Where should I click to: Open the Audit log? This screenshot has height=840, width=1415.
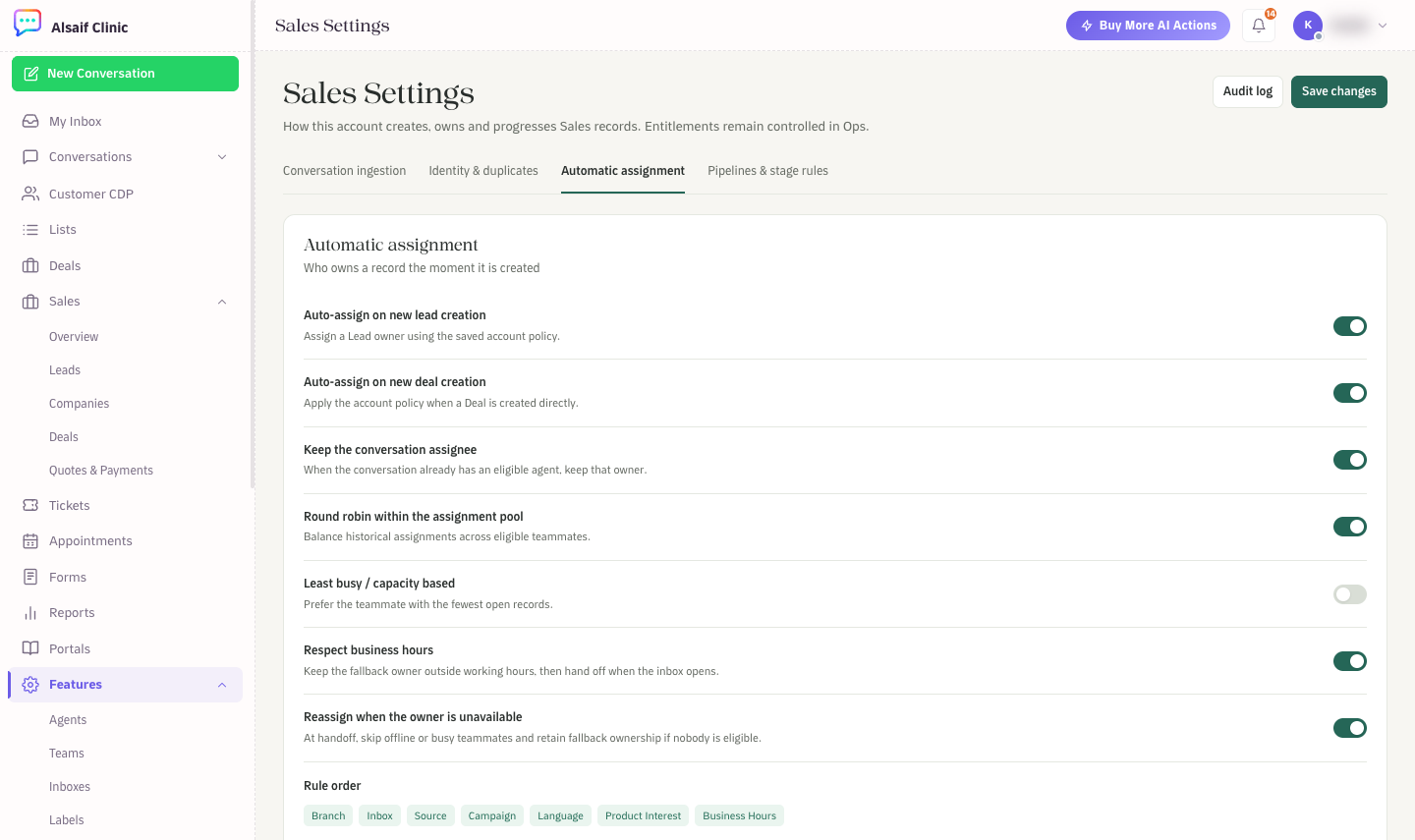1248,91
